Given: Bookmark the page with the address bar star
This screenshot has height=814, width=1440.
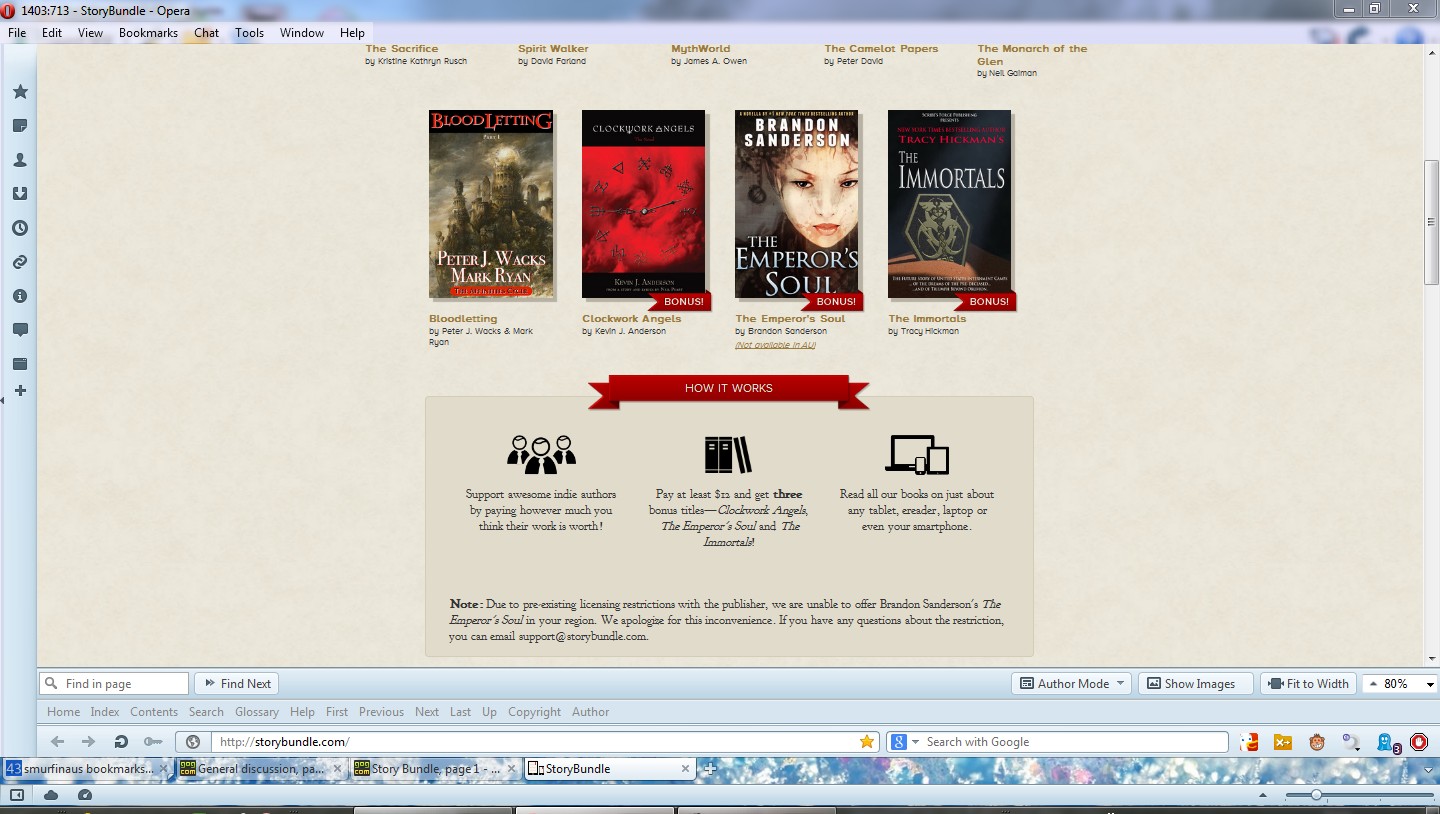Looking at the screenshot, I should [x=866, y=742].
